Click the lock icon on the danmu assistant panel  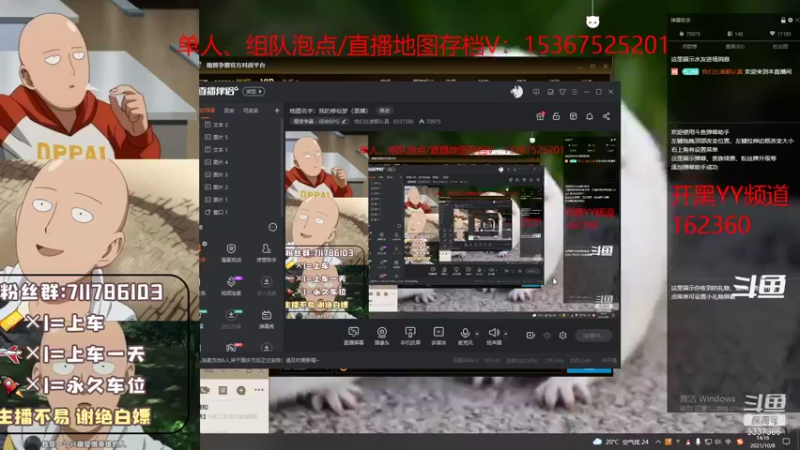pos(783,20)
